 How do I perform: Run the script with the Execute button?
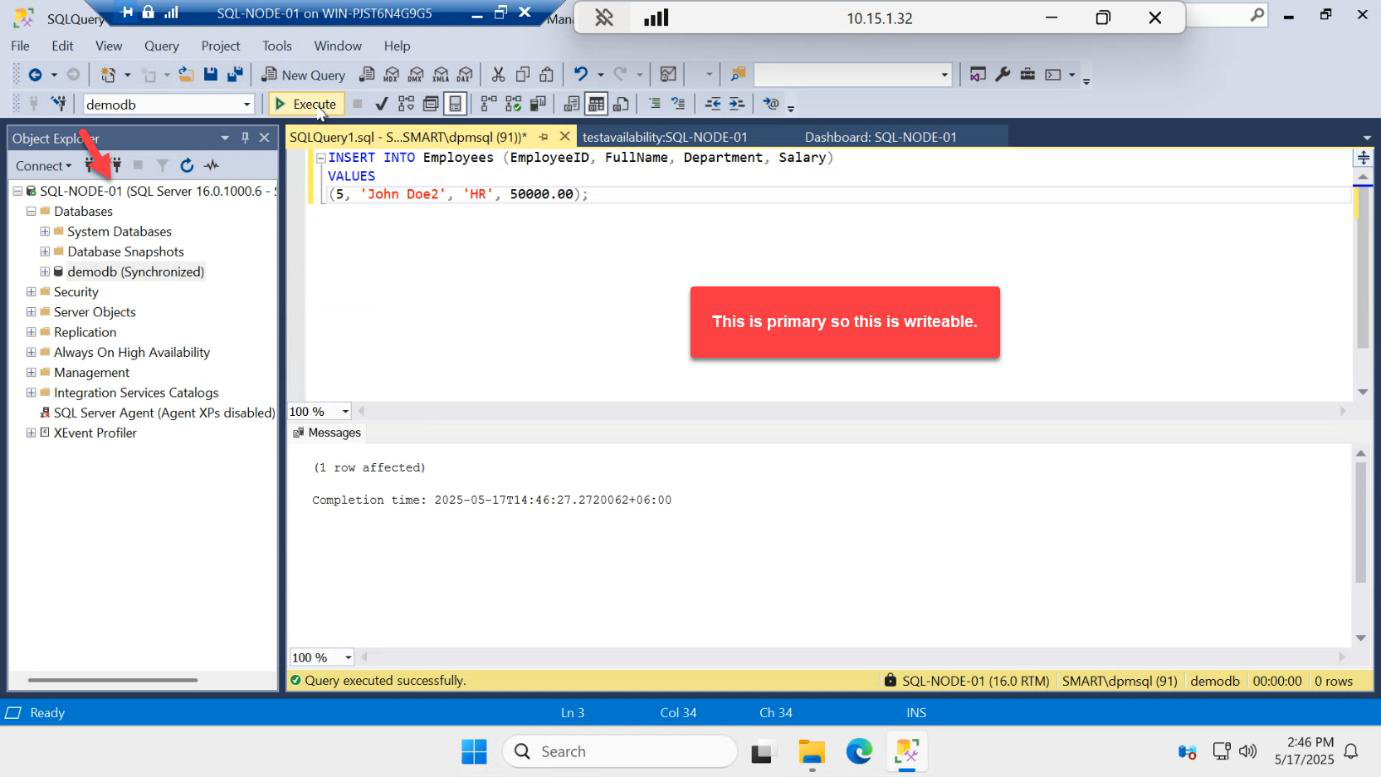click(307, 104)
